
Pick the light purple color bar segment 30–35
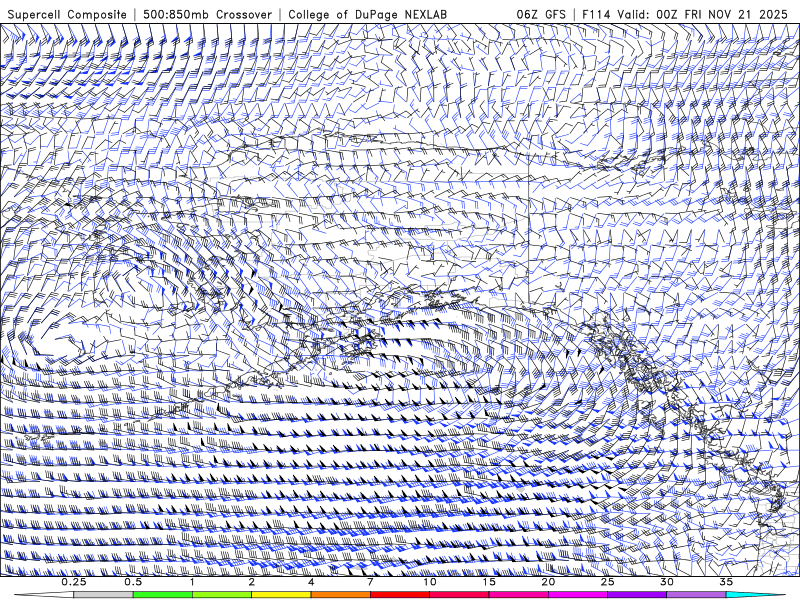pos(696,595)
